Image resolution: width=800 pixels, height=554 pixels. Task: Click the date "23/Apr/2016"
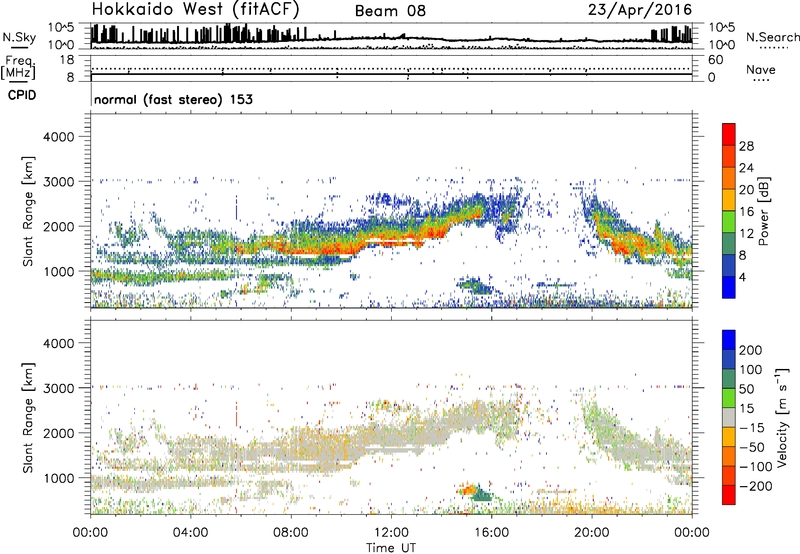640,10
